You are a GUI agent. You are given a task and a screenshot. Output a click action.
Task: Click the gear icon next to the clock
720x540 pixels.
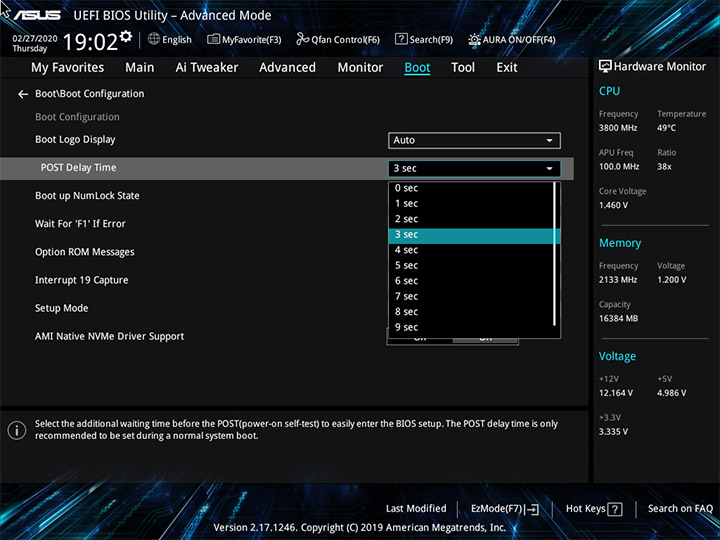pos(126,36)
